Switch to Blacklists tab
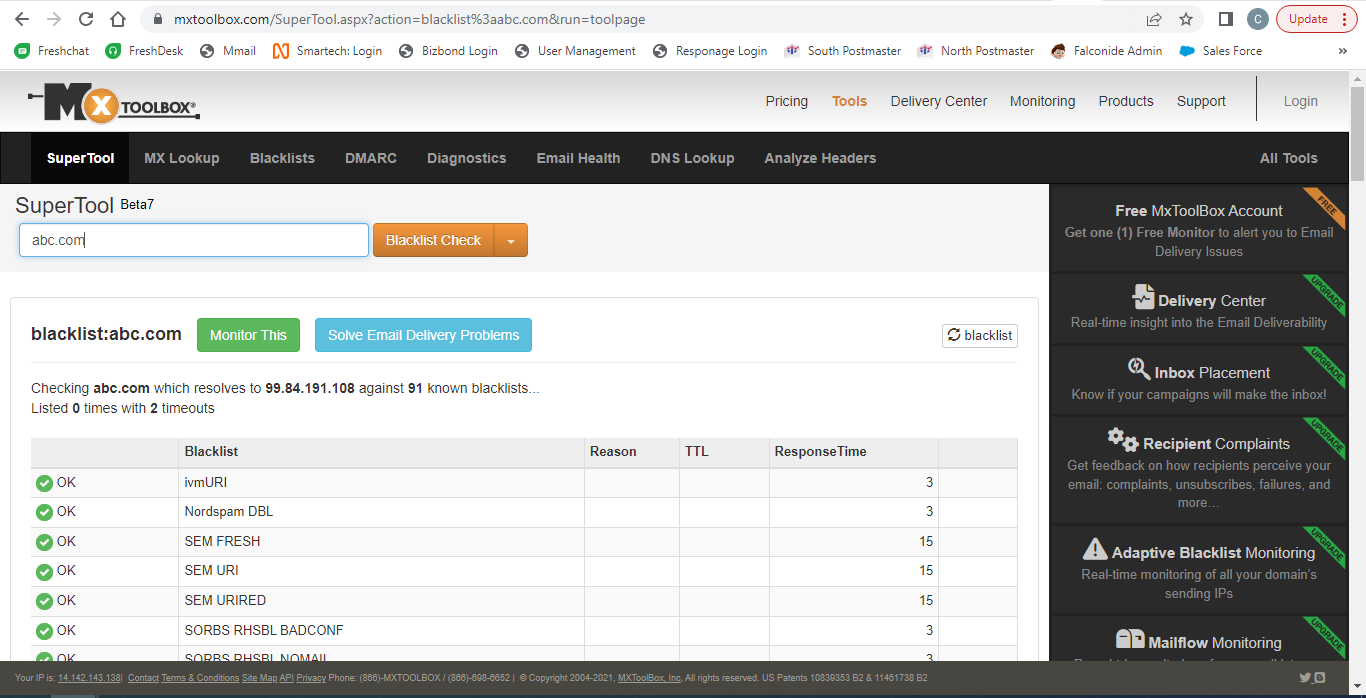 click(x=282, y=158)
